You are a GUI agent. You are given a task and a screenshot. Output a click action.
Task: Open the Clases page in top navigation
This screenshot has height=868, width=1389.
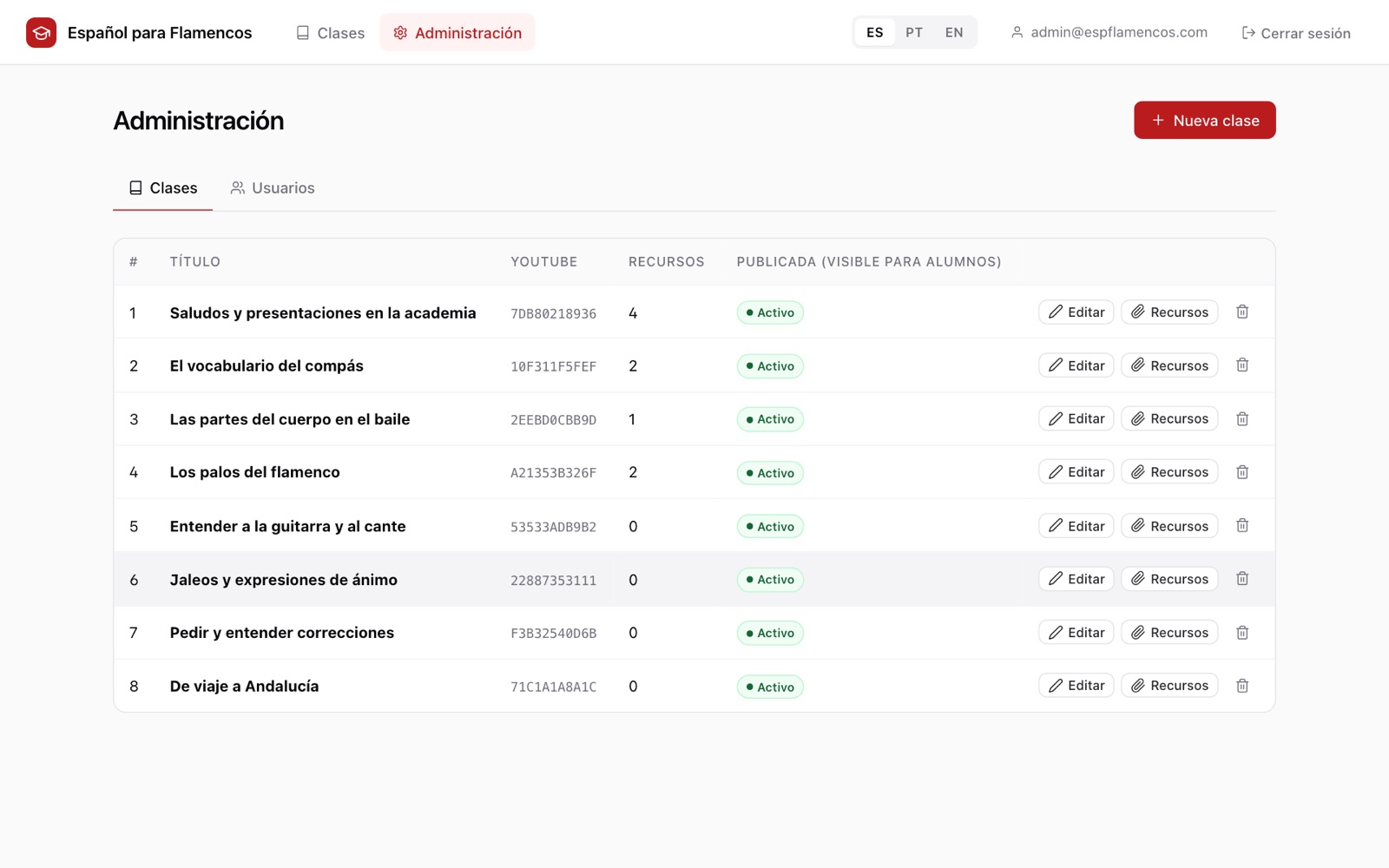point(330,33)
